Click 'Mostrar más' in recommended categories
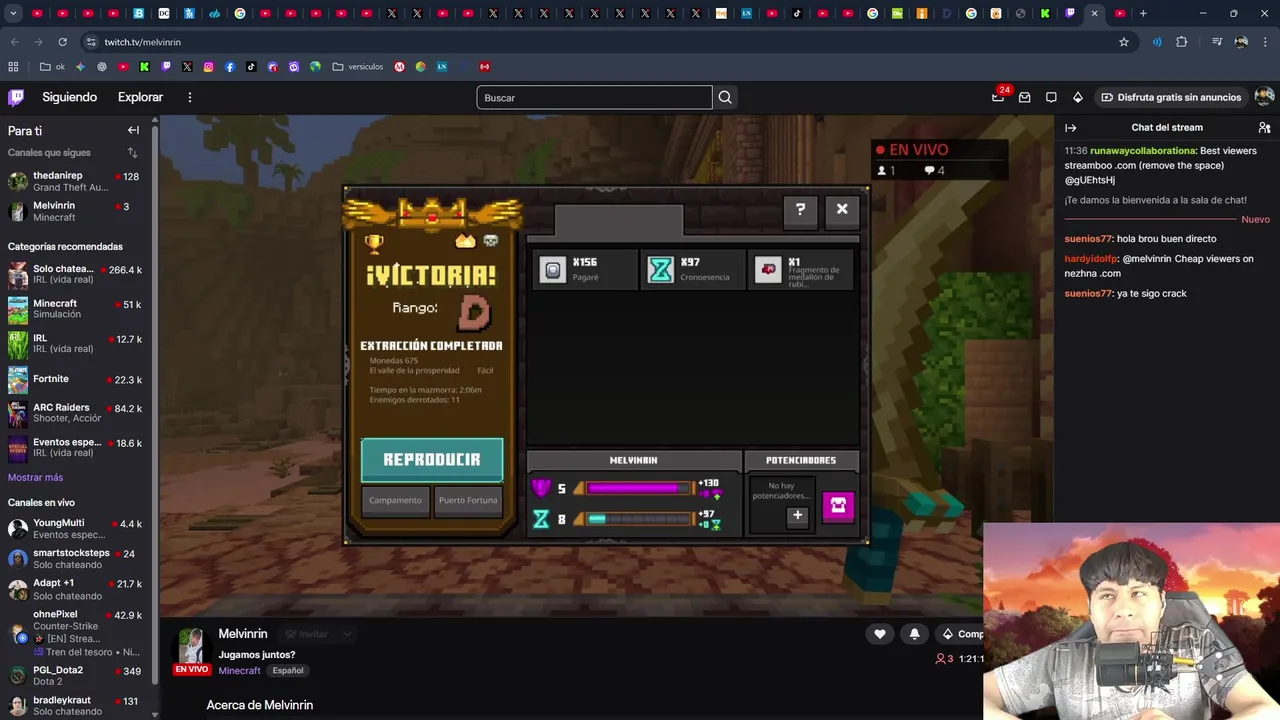 35,477
